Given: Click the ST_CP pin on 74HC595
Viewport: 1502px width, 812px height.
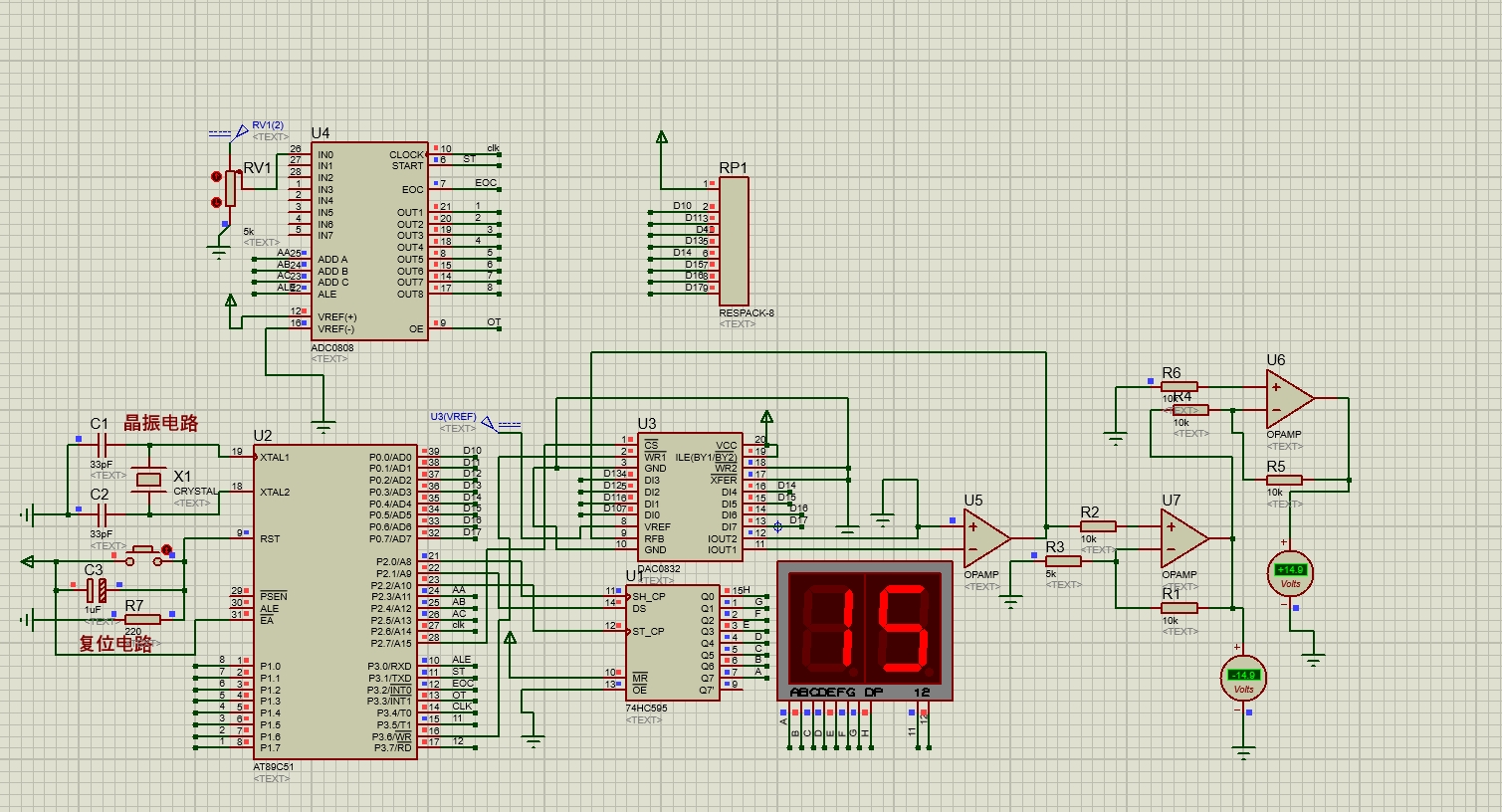Looking at the screenshot, I should click(648, 632).
